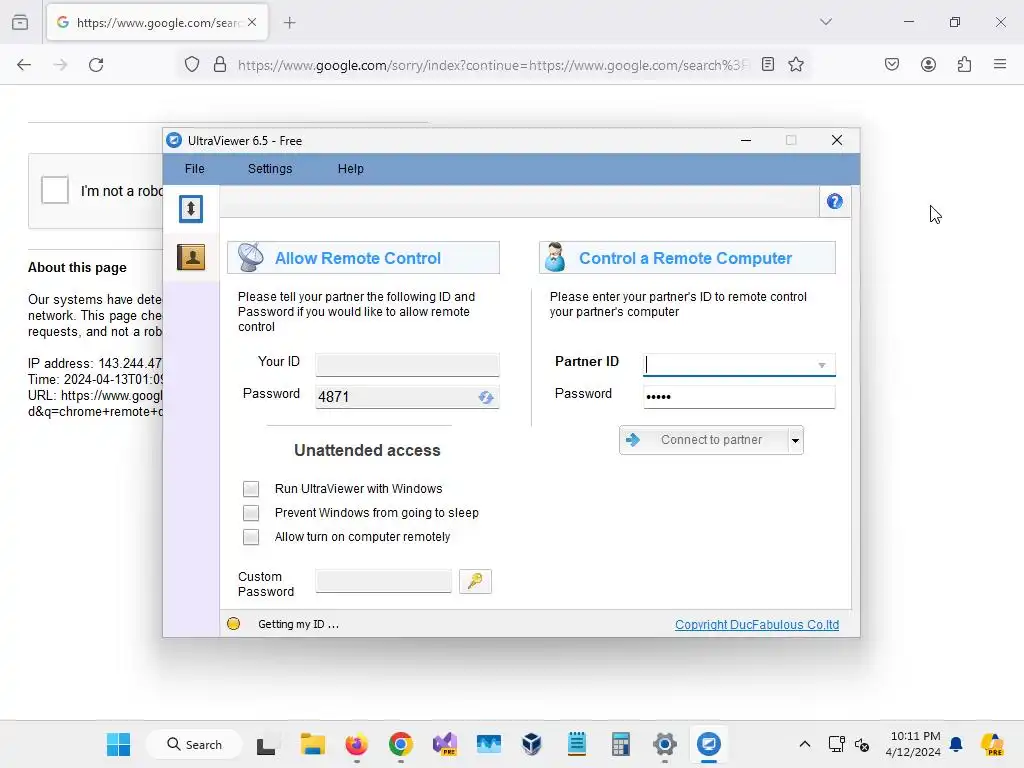Click the Custom Password input field
Image resolution: width=1024 pixels, height=768 pixels.
click(383, 581)
